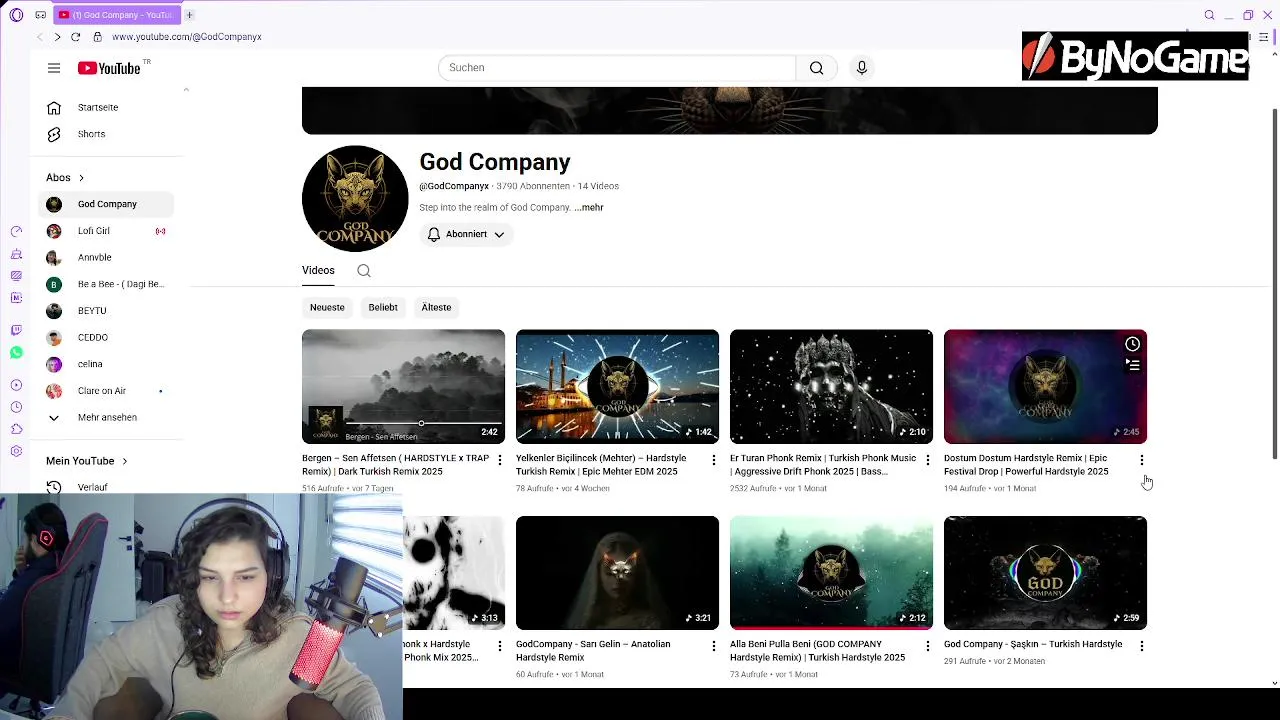The image size is (1280, 720).
Task: Add Dostum Dostum video to Watch Later
Action: 1132,344
